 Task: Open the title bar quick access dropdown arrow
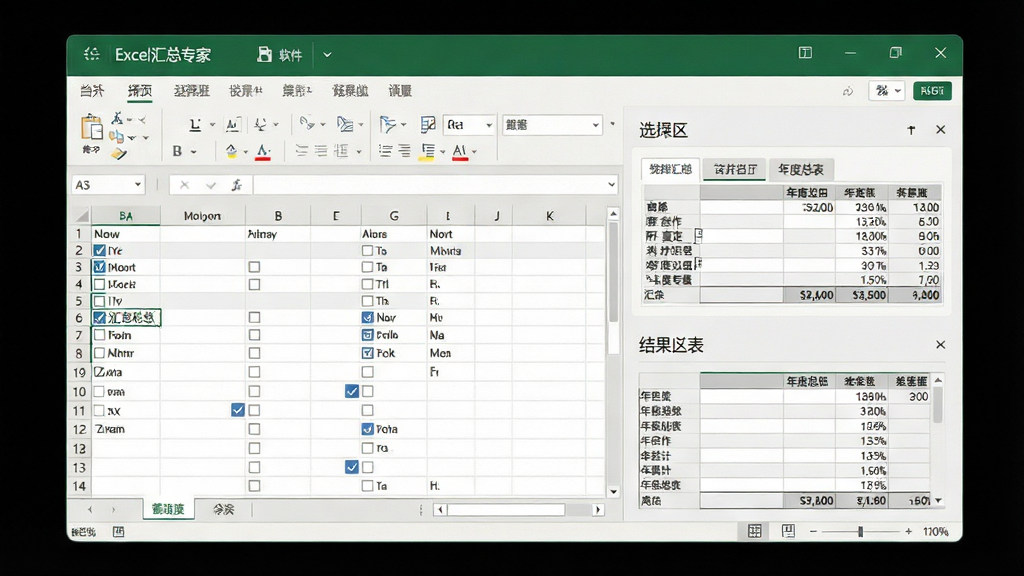pyautogui.click(x=327, y=55)
